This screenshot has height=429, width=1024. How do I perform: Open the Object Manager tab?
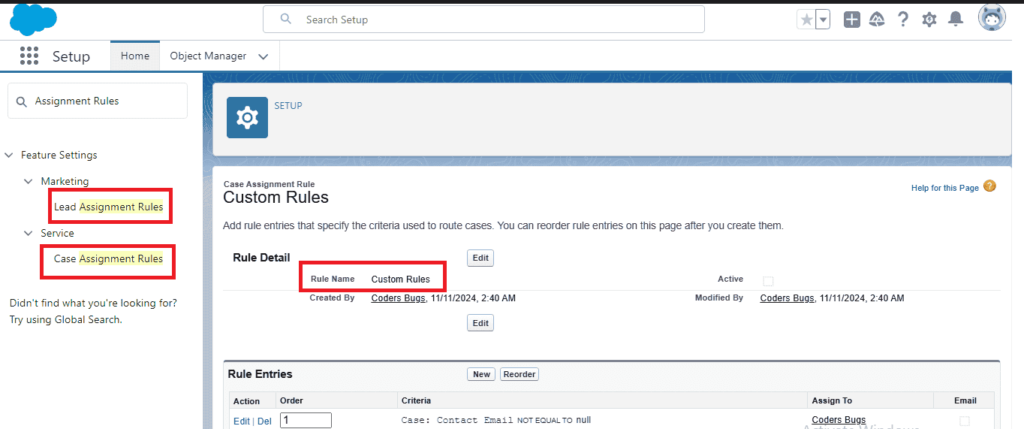click(x=208, y=56)
